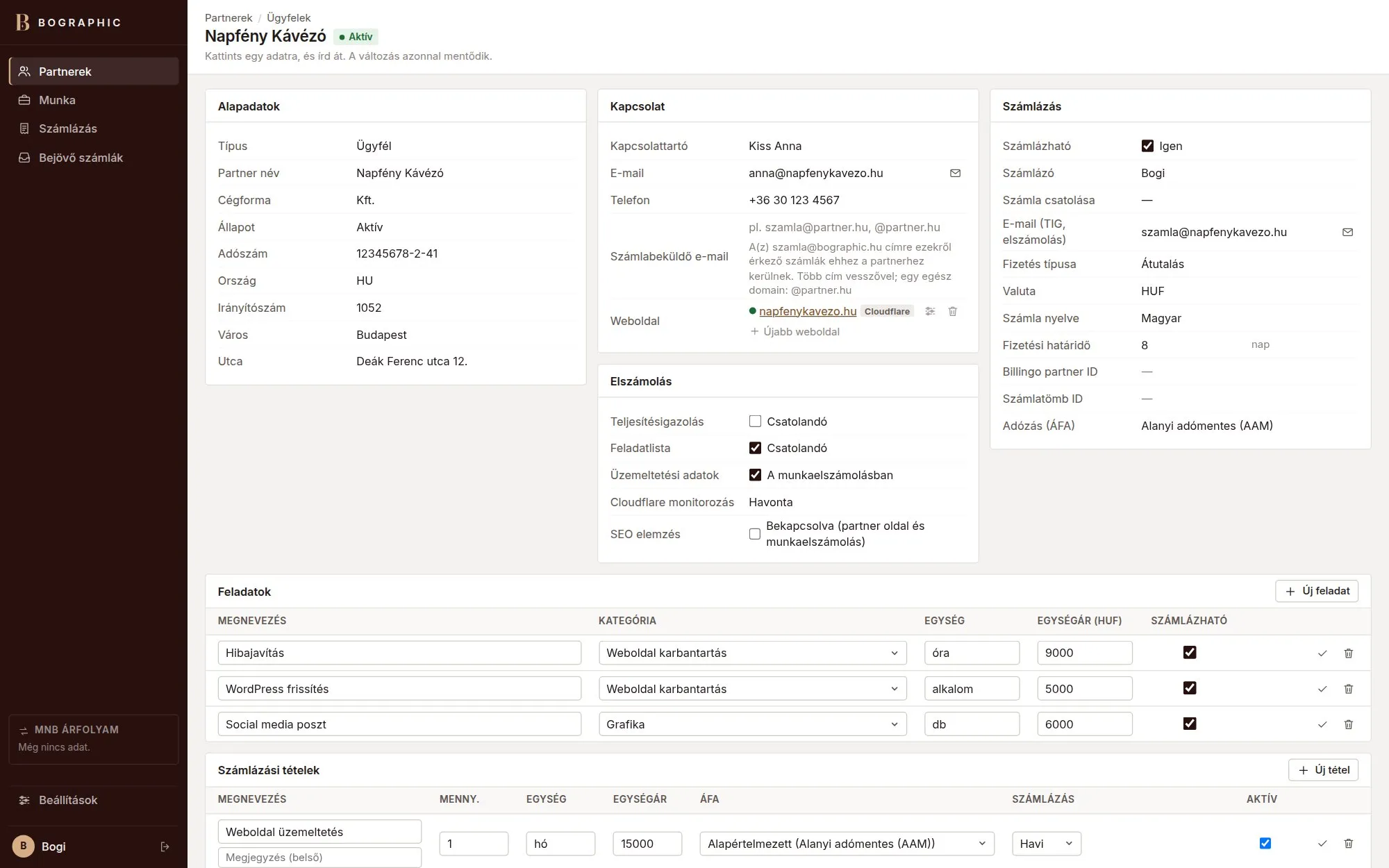Screen dimensions: 1389x868
Task: Open Beállítások settings menu
Action: click(x=94, y=800)
